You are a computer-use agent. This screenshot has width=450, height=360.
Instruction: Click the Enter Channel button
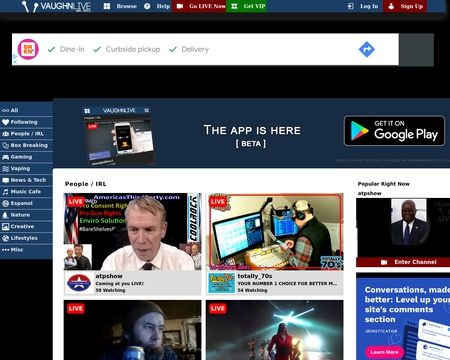pyautogui.click(x=403, y=262)
